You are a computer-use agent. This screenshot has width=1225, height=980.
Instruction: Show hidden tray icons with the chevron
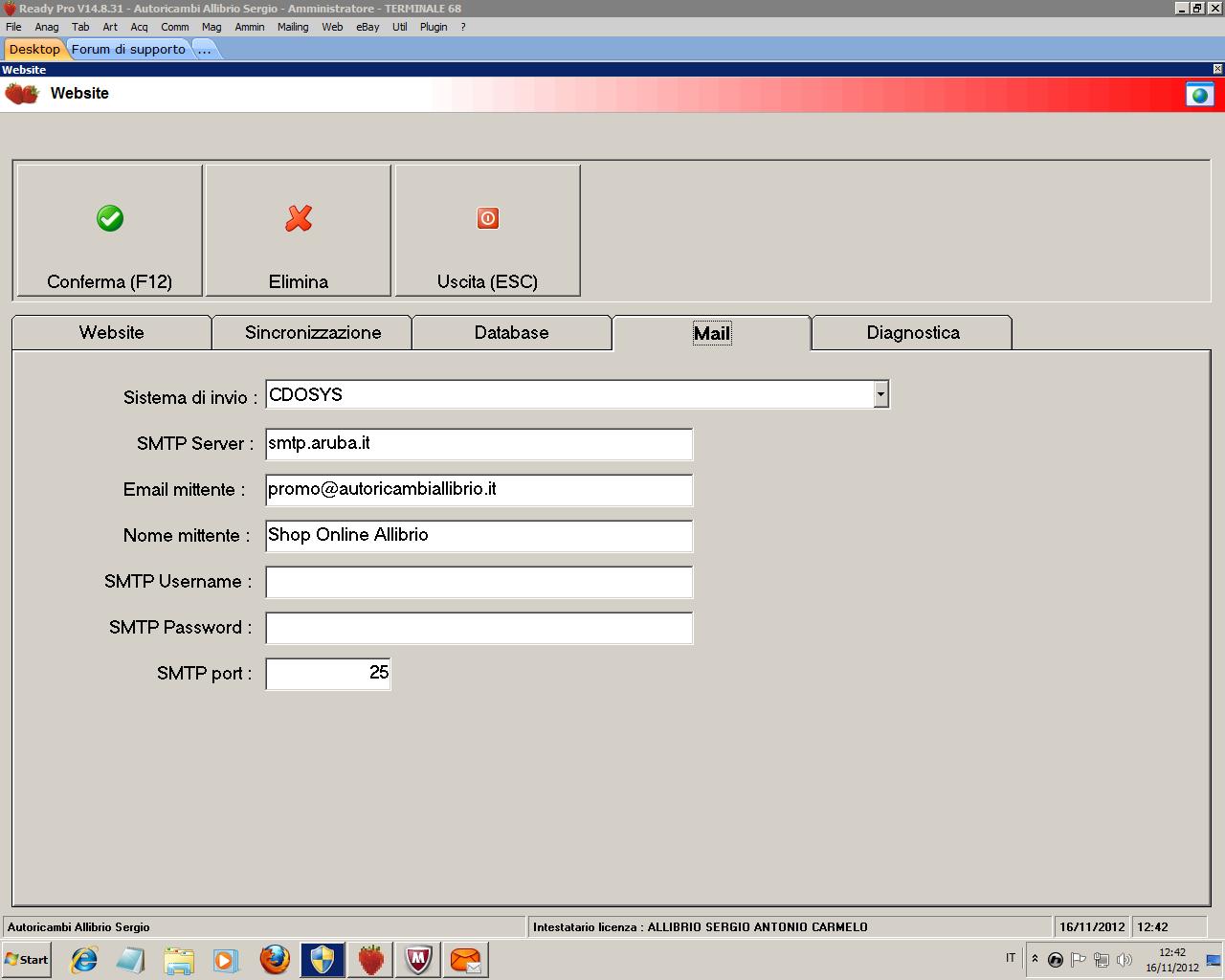1035,959
